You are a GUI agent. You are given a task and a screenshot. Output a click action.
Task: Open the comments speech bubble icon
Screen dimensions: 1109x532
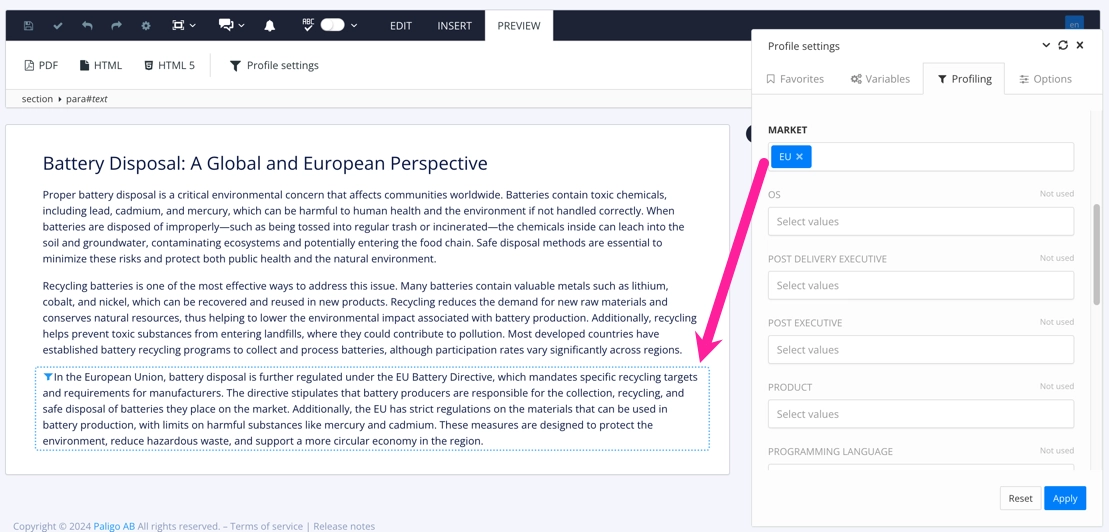[226, 25]
